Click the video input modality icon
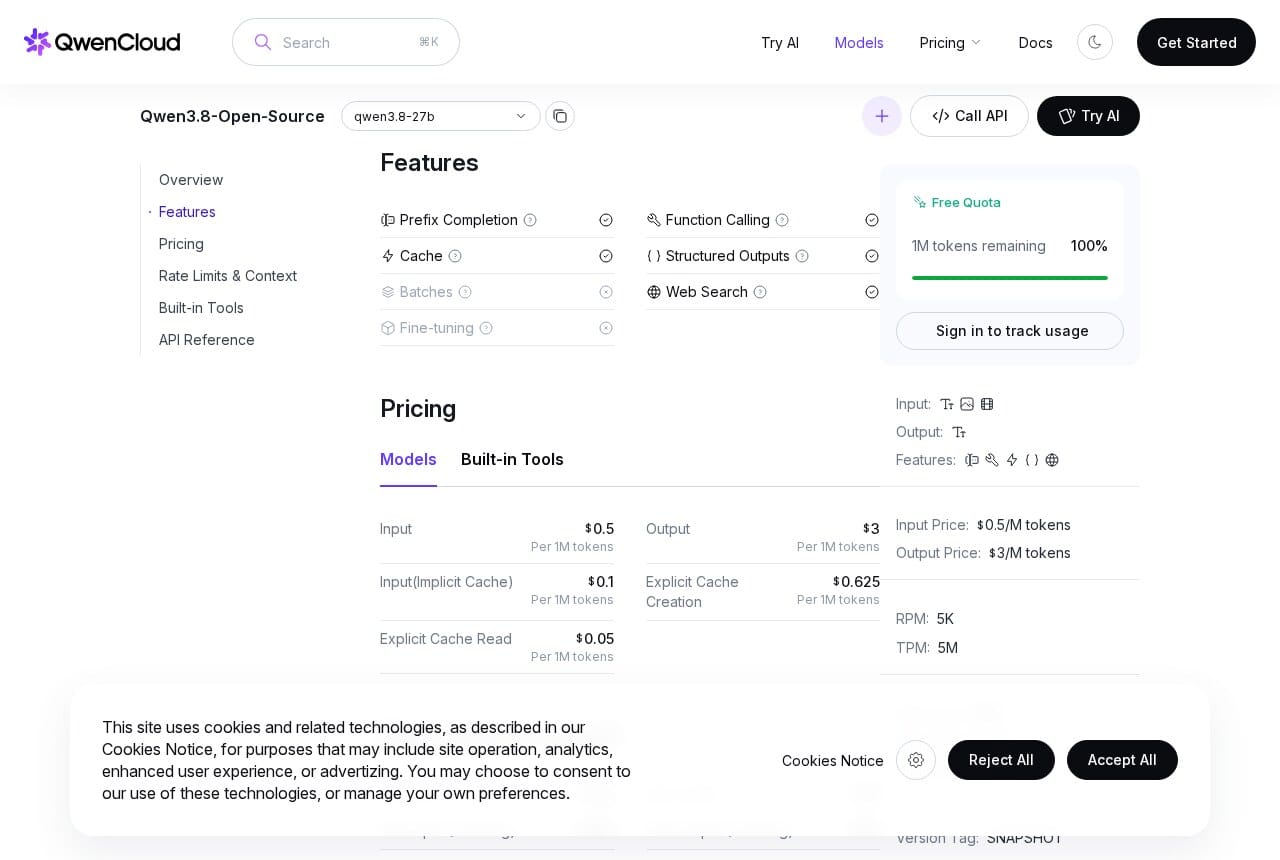This screenshot has width=1280, height=860. (x=987, y=404)
